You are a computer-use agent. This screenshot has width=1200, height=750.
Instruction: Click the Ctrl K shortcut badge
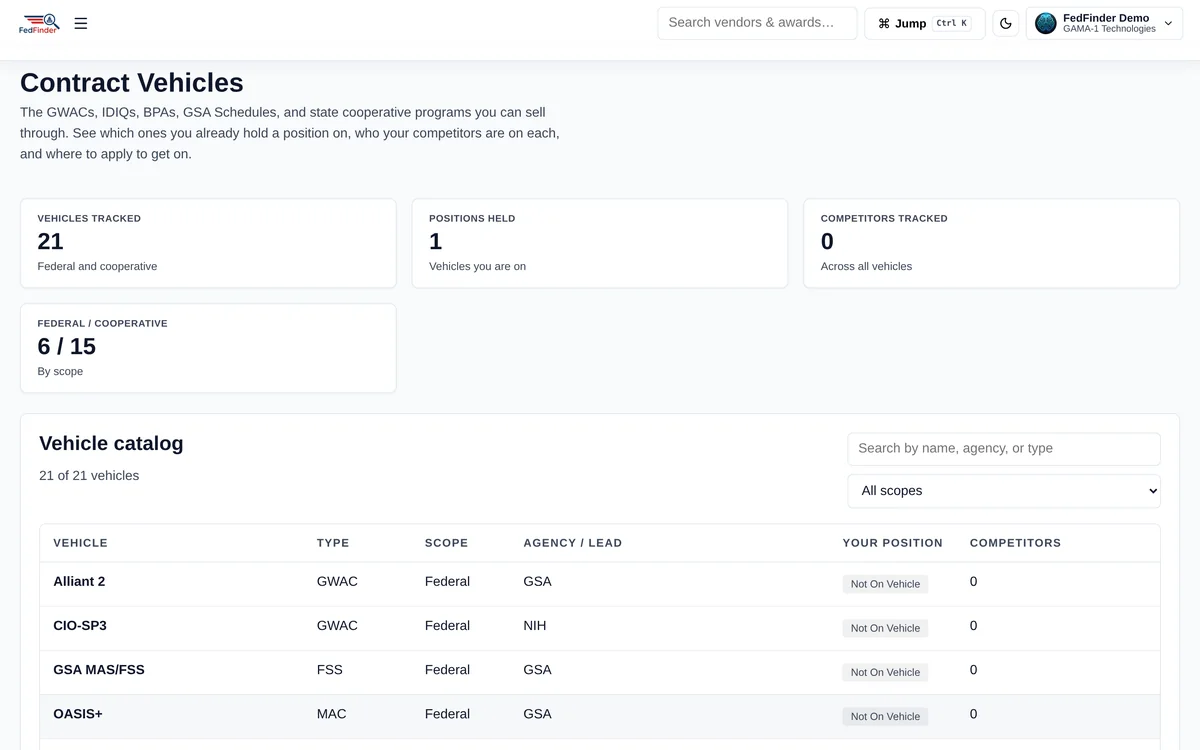[x=951, y=23]
